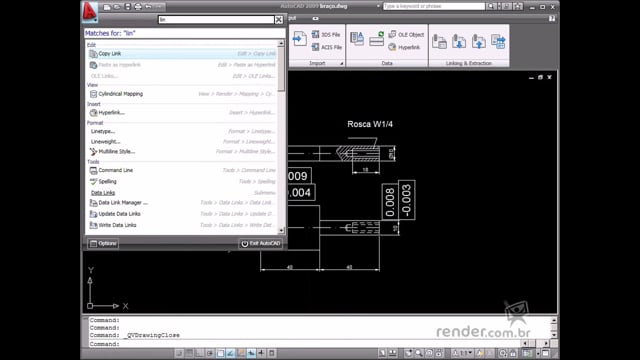
Task: Open the status bar tray menu arrow
Action: click(x=538, y=353)
